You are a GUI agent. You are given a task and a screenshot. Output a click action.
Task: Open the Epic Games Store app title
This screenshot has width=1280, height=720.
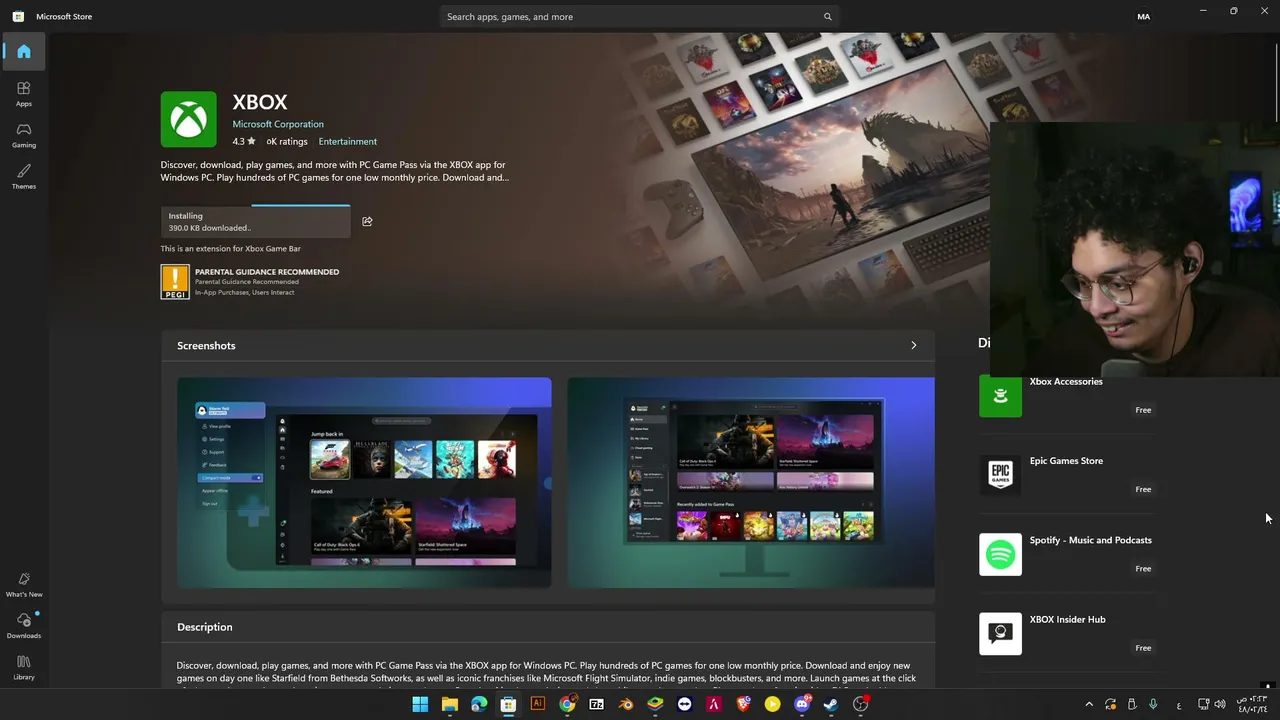tap(1066, 461)
